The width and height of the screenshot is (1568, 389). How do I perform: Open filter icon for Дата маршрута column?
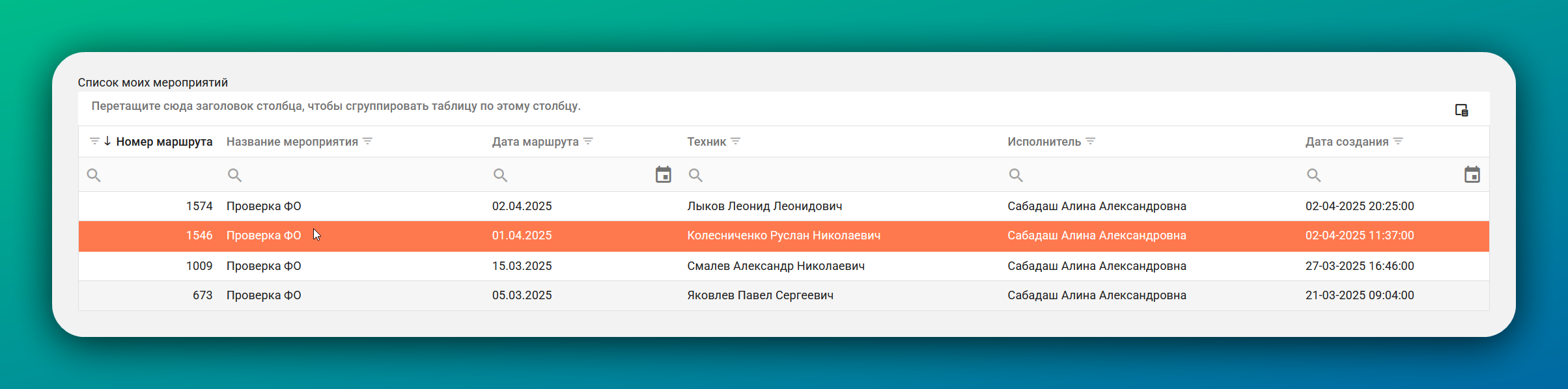[588, 141]
